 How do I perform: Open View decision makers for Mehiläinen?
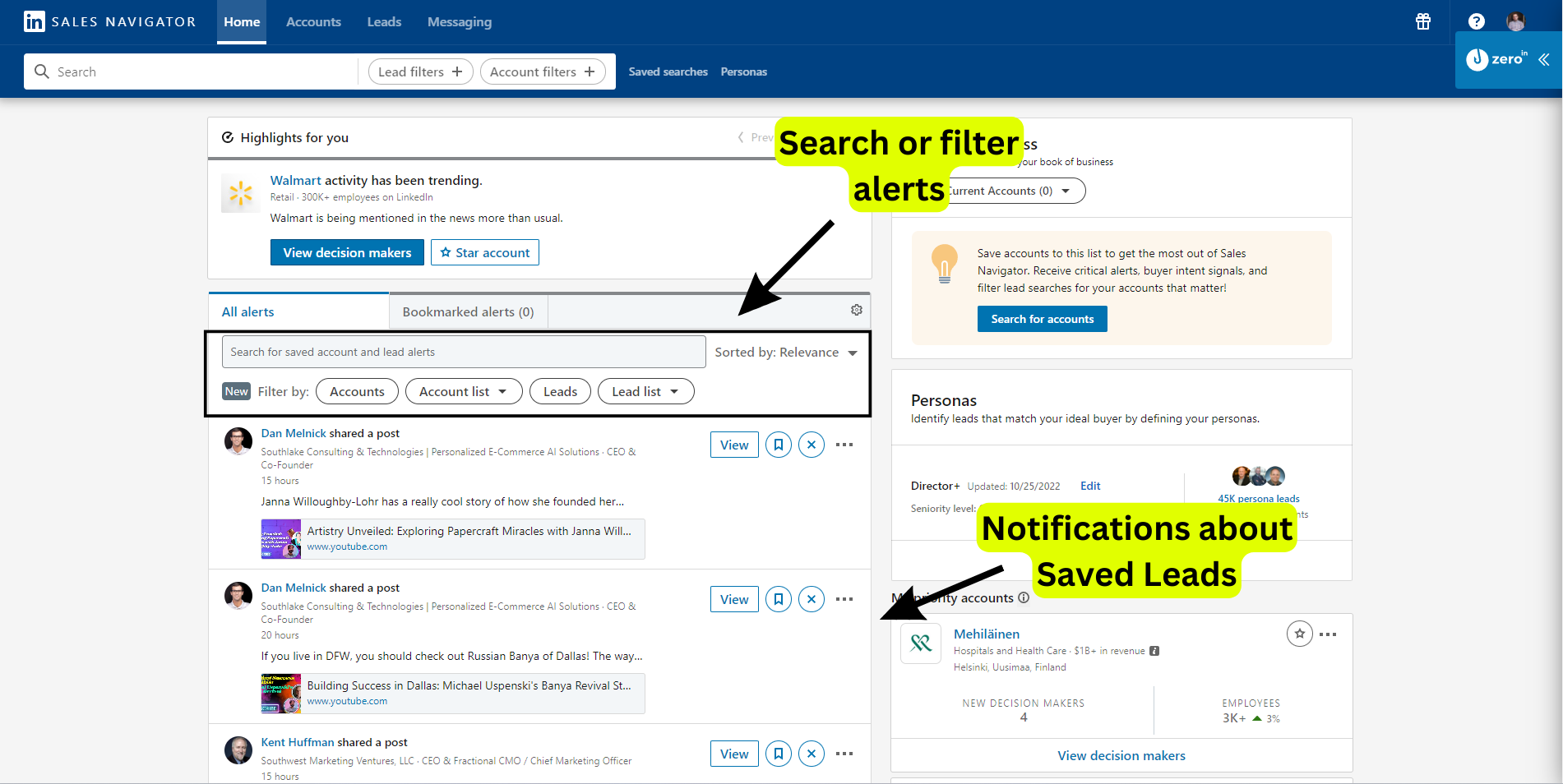click(1121, 755)
